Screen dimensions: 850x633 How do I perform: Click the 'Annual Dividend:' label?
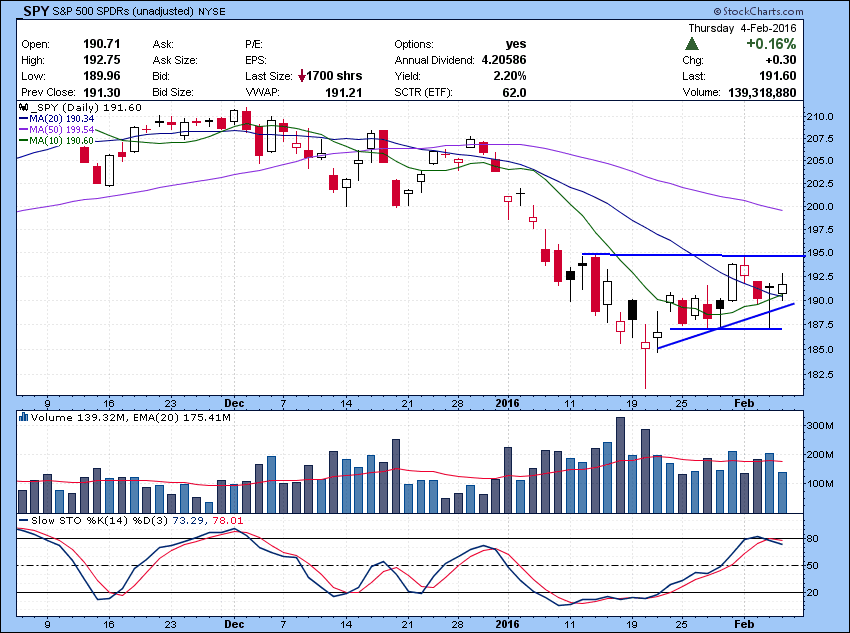click(434, 60)
